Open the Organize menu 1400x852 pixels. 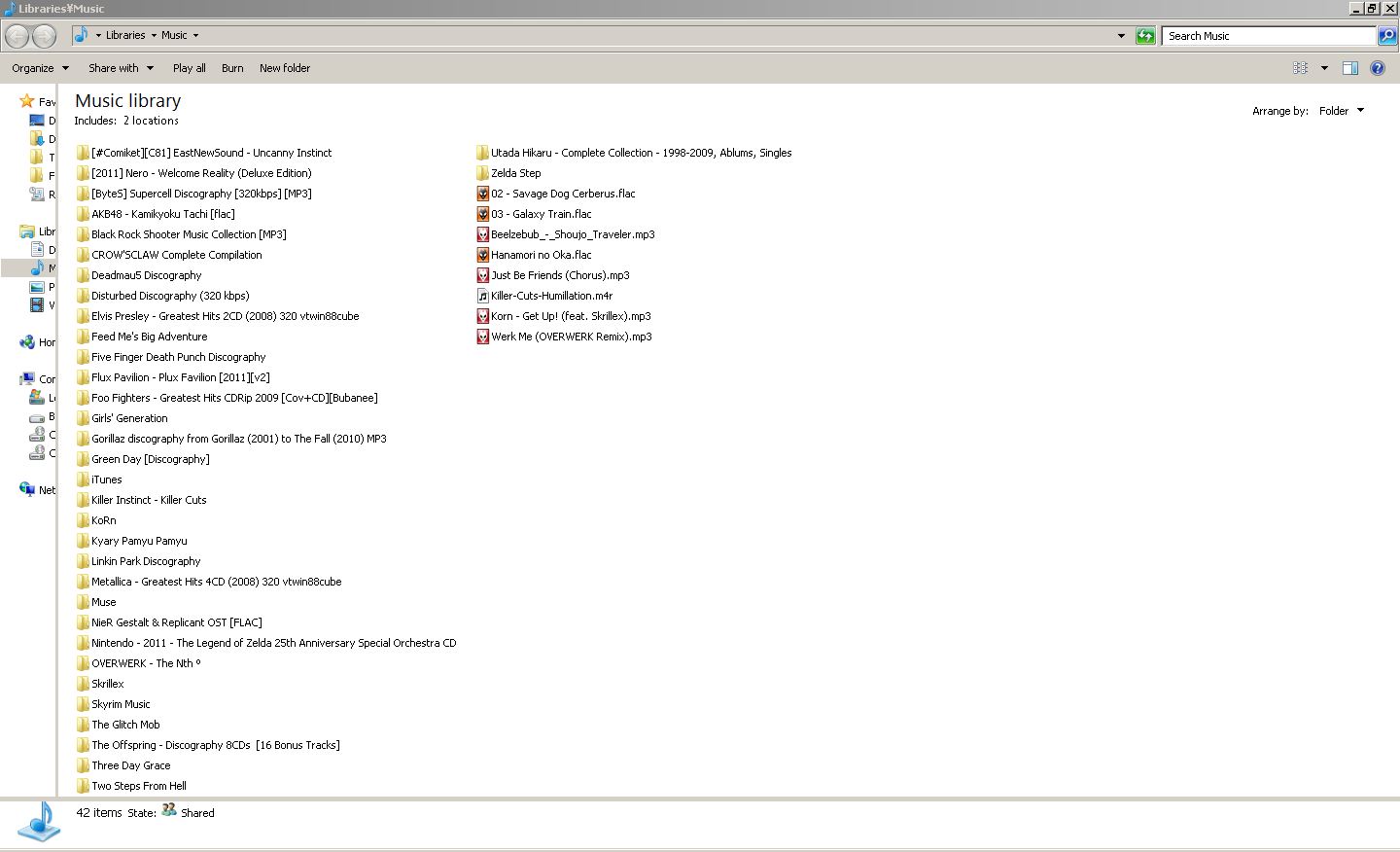(x=40, y=68)
